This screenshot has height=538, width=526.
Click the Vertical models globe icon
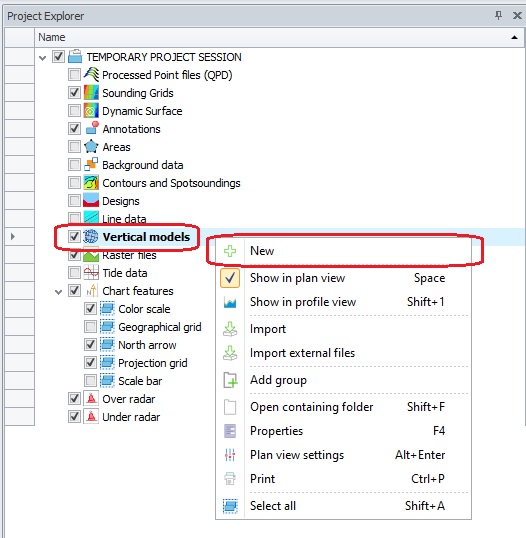(x=91, y=237)
